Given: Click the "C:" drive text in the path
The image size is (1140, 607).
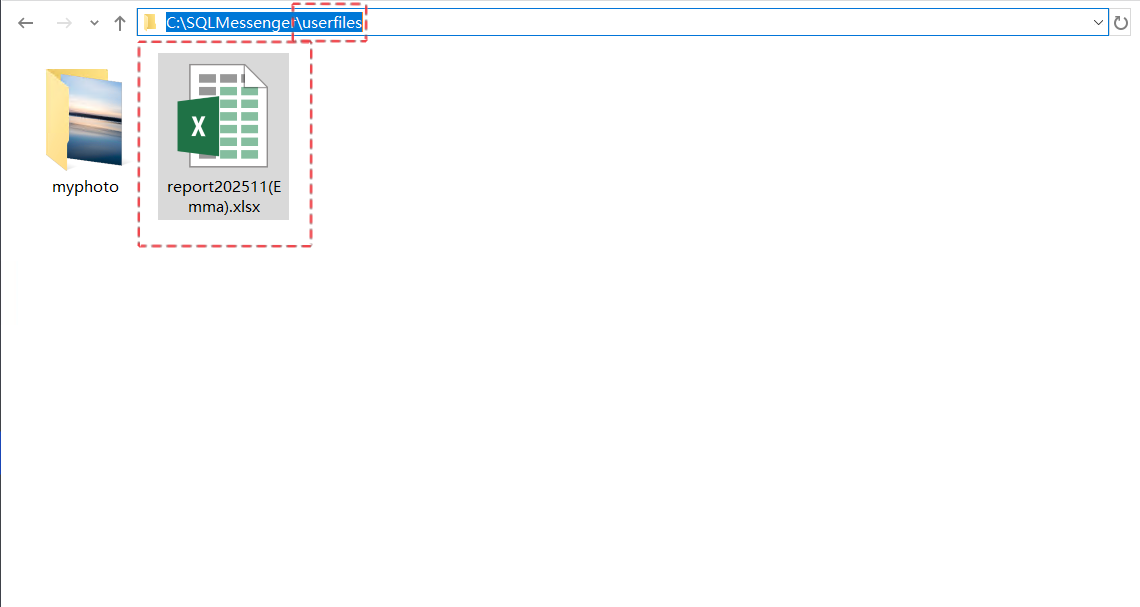Looking at the screenshot, I should click(173, 22).
